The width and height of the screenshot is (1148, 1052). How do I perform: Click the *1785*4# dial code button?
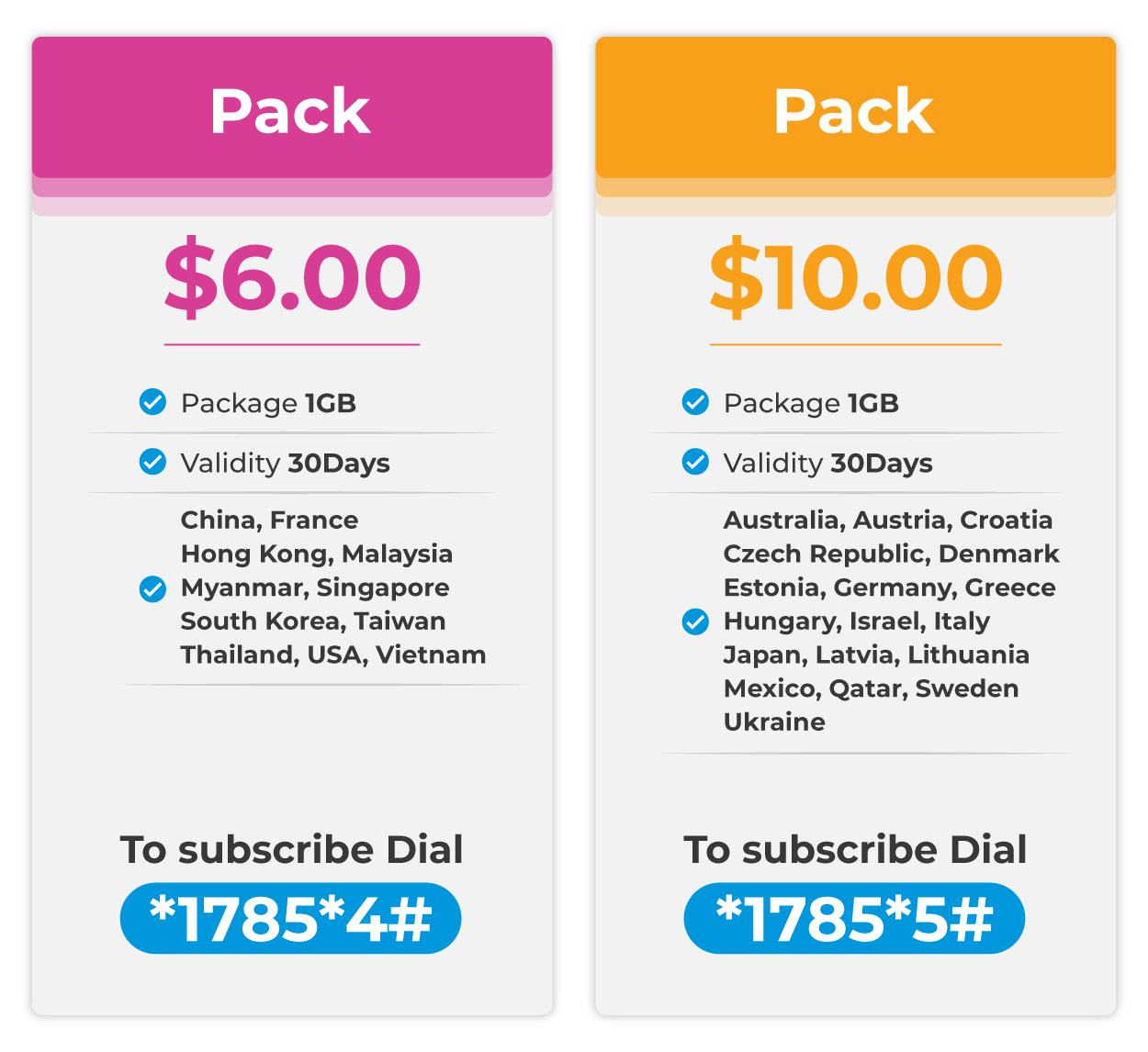[290, 918]
